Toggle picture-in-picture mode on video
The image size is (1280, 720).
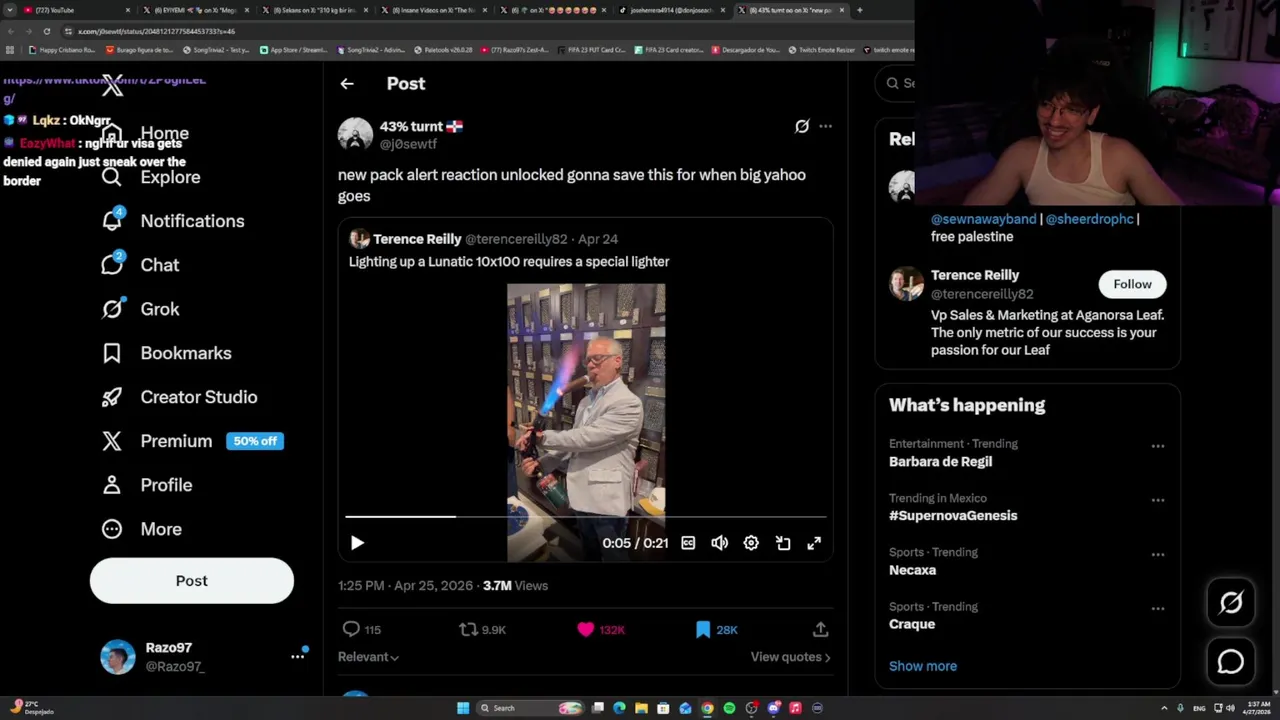click(x=783, y=543)
